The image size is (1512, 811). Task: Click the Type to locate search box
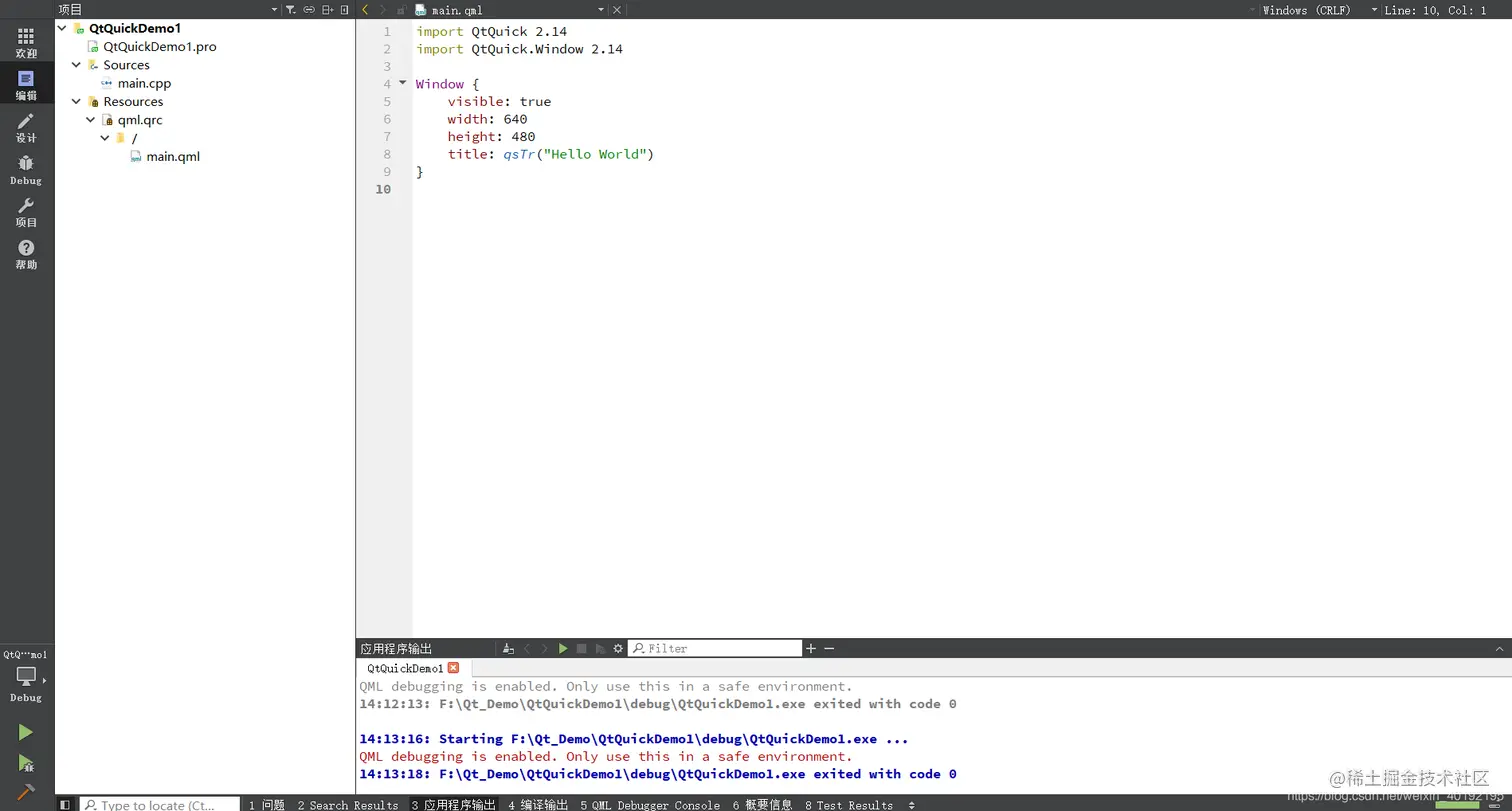coord(160,804)
